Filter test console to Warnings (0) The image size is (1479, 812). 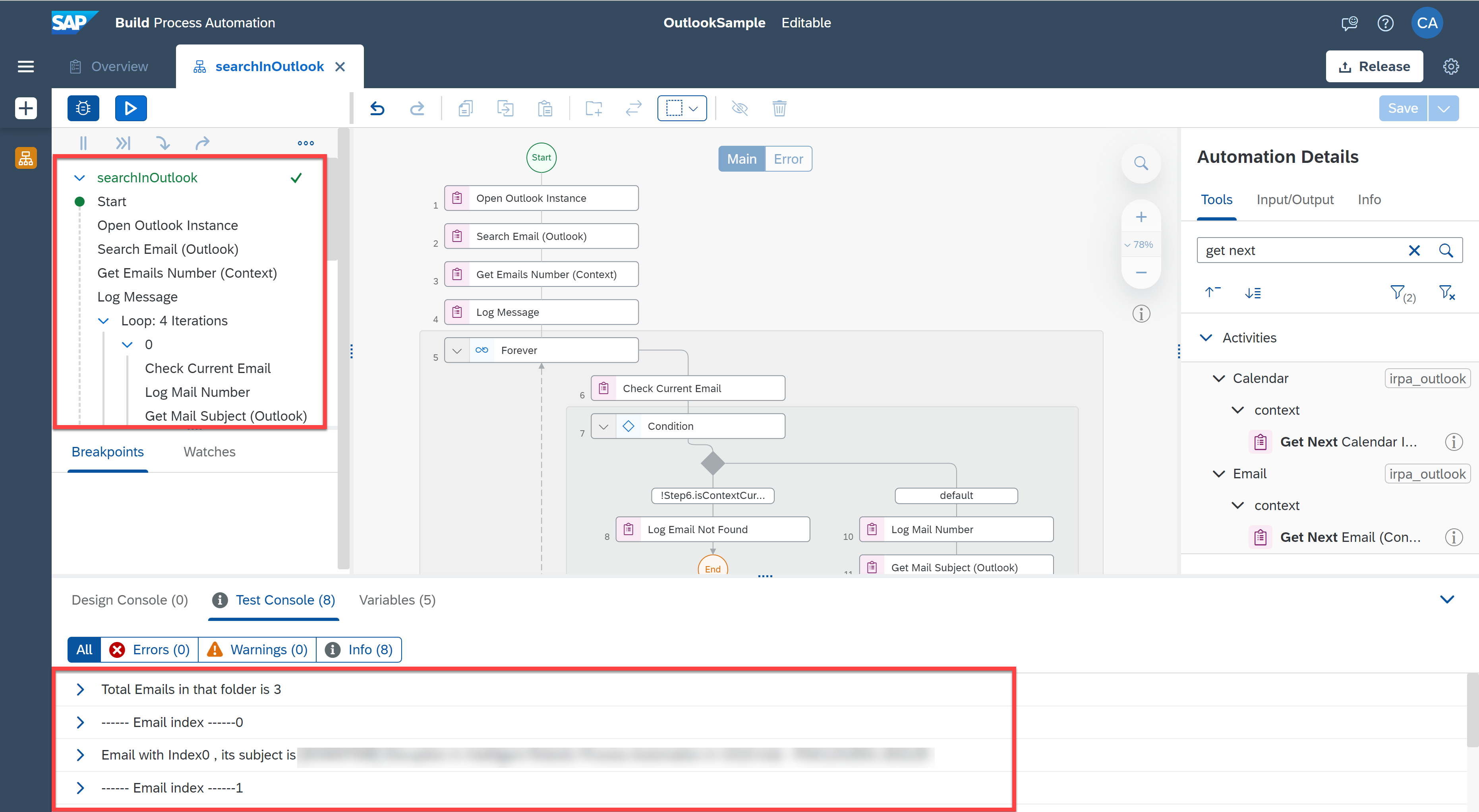[x=257, y=650]
